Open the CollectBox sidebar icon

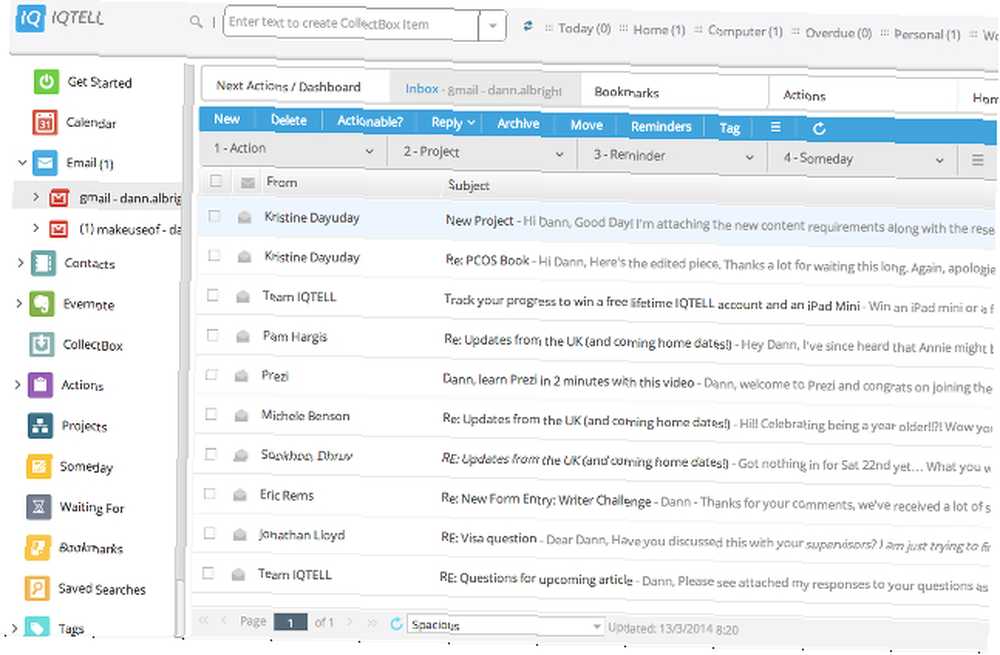pos(41,344)
